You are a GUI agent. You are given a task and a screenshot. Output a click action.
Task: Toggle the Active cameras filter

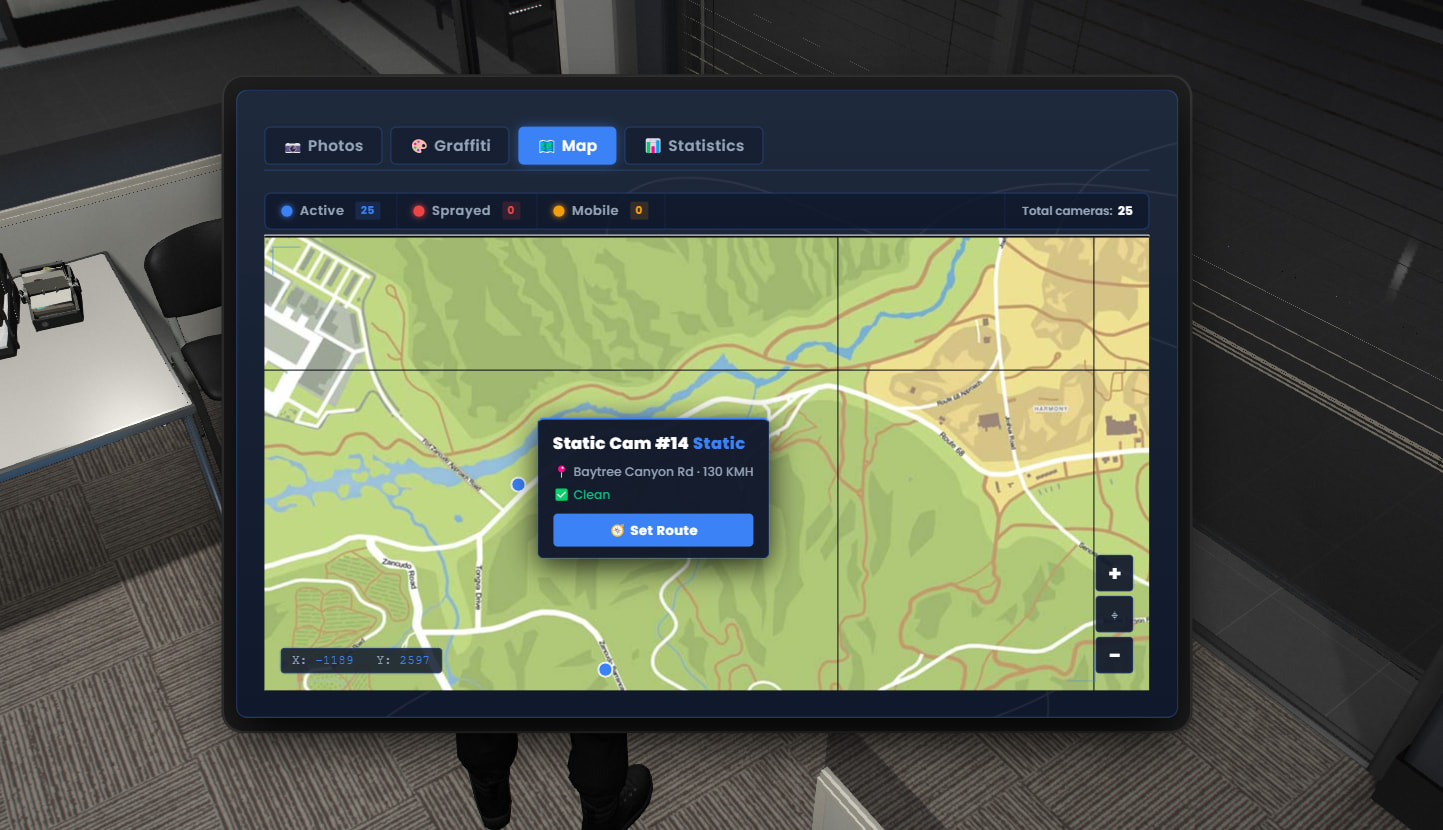click(330, 211)
